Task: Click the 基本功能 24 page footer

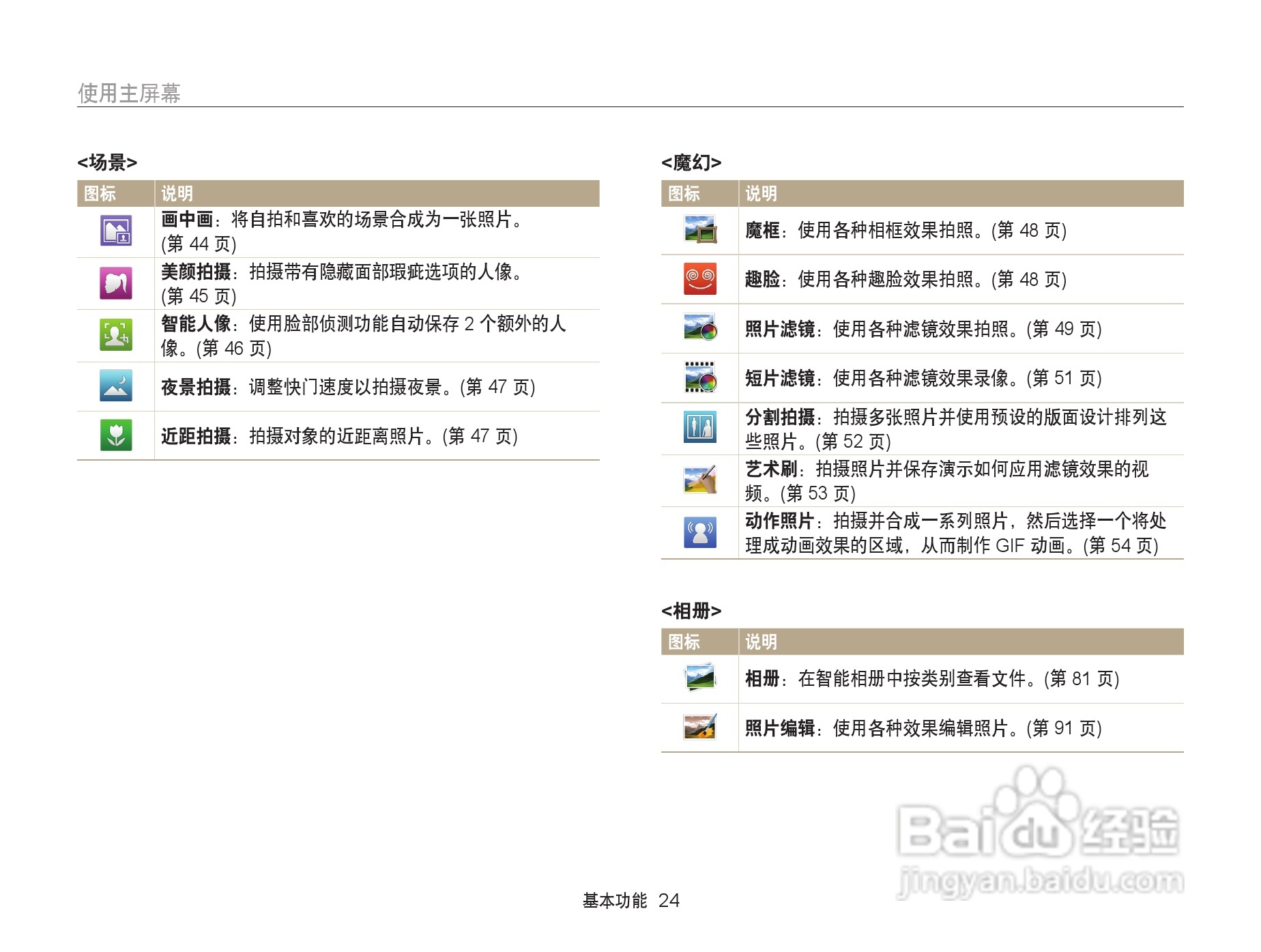Action: [630, 901]
